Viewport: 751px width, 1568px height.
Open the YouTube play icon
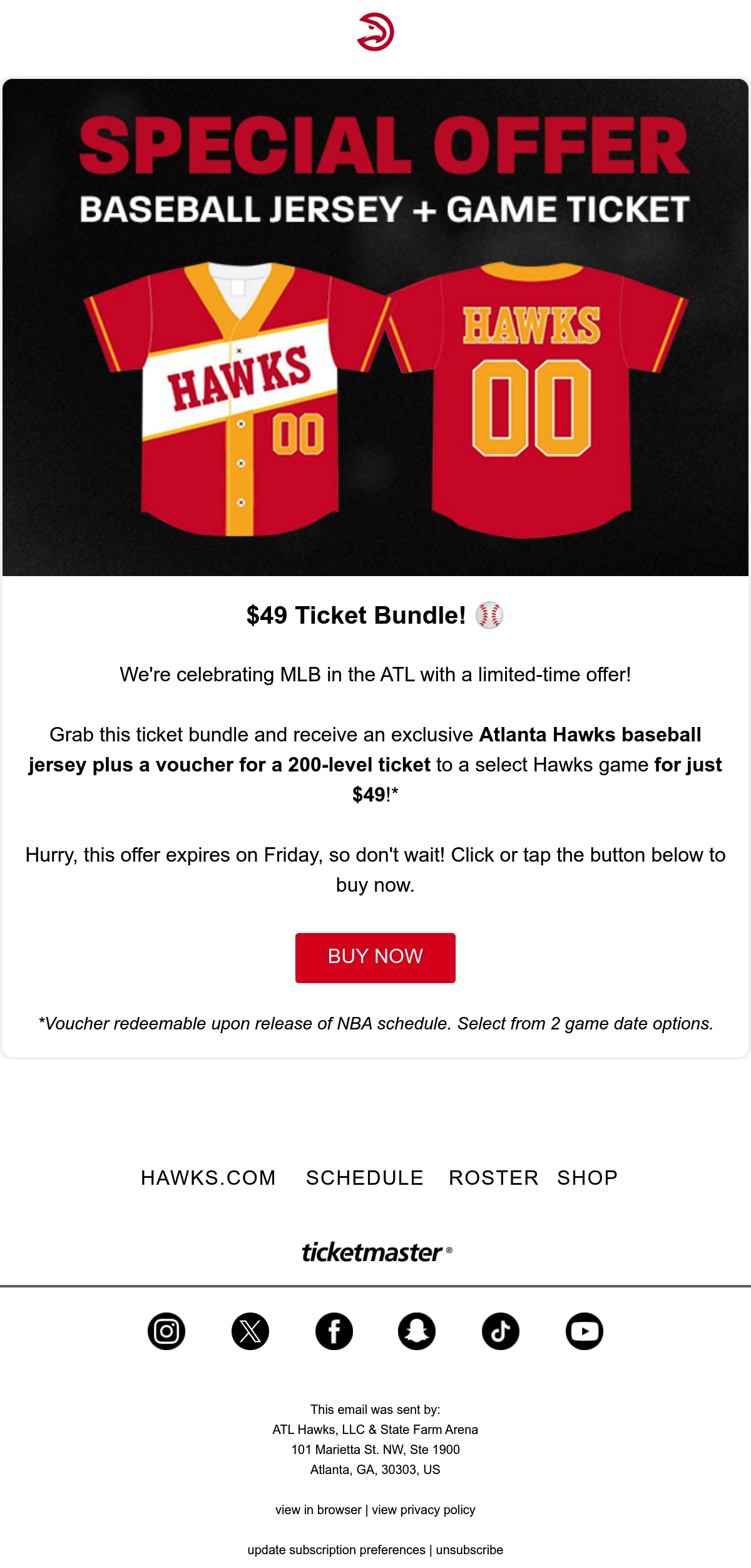585,1331
